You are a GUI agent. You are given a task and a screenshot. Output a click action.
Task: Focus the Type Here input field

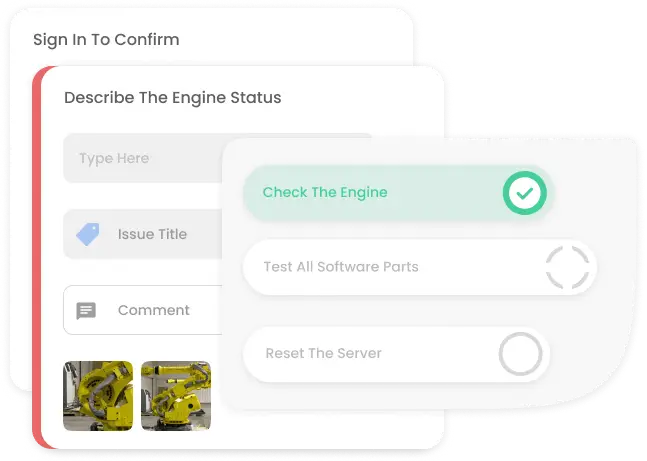[143, 158]
